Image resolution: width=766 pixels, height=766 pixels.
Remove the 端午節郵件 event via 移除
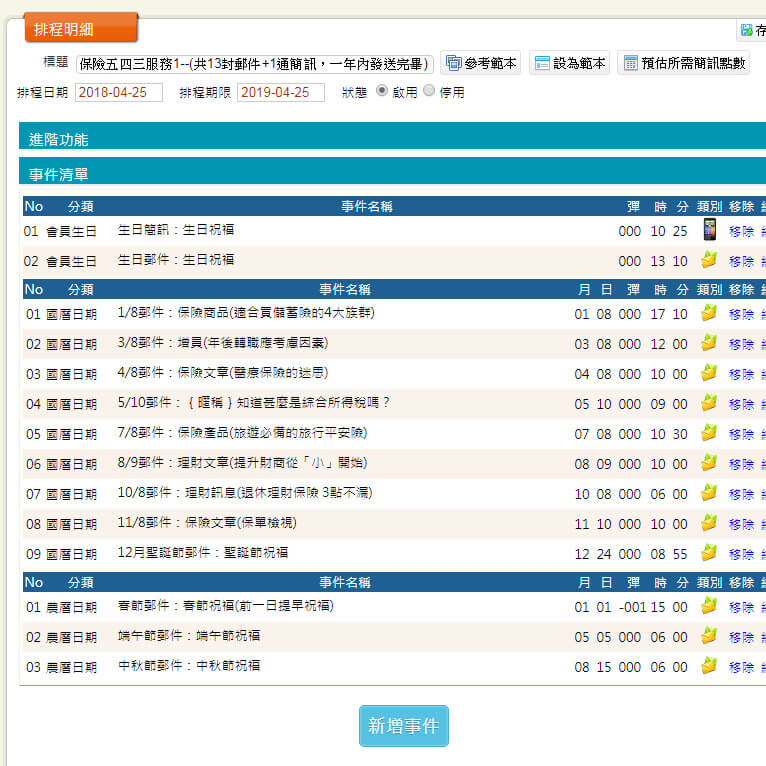pos(742,638)
